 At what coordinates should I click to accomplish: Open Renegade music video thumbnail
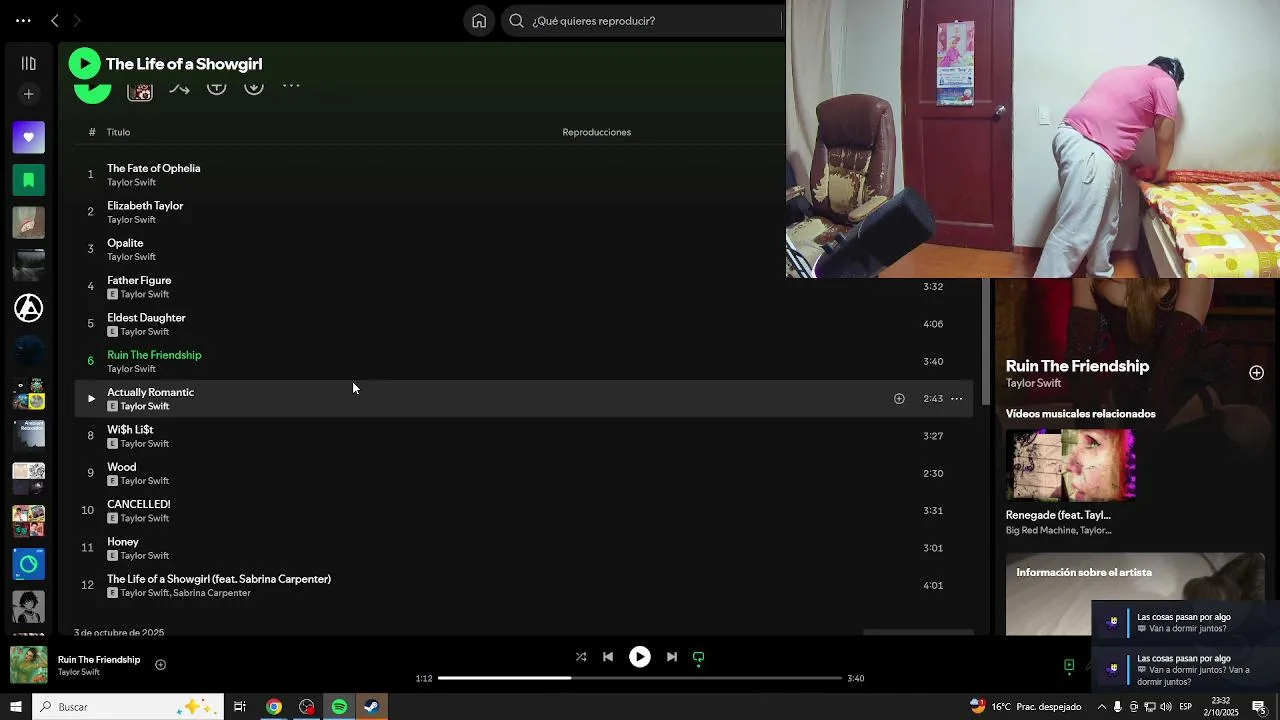[1070, 465]
